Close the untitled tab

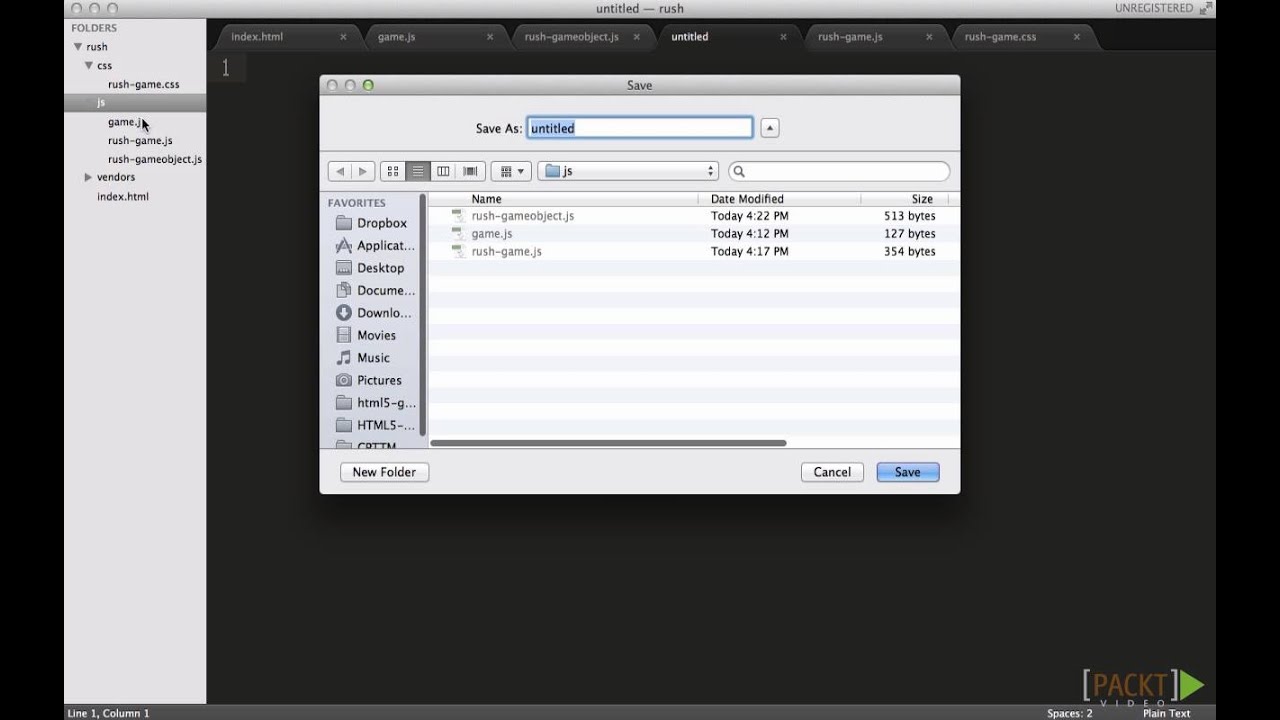tap(783, 37)
